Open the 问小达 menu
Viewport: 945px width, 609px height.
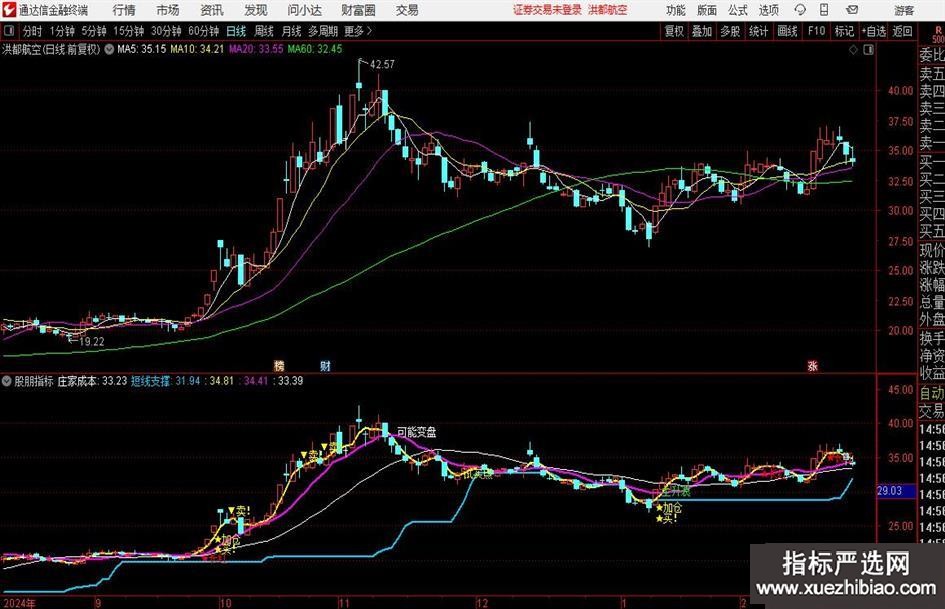[304, 10]
